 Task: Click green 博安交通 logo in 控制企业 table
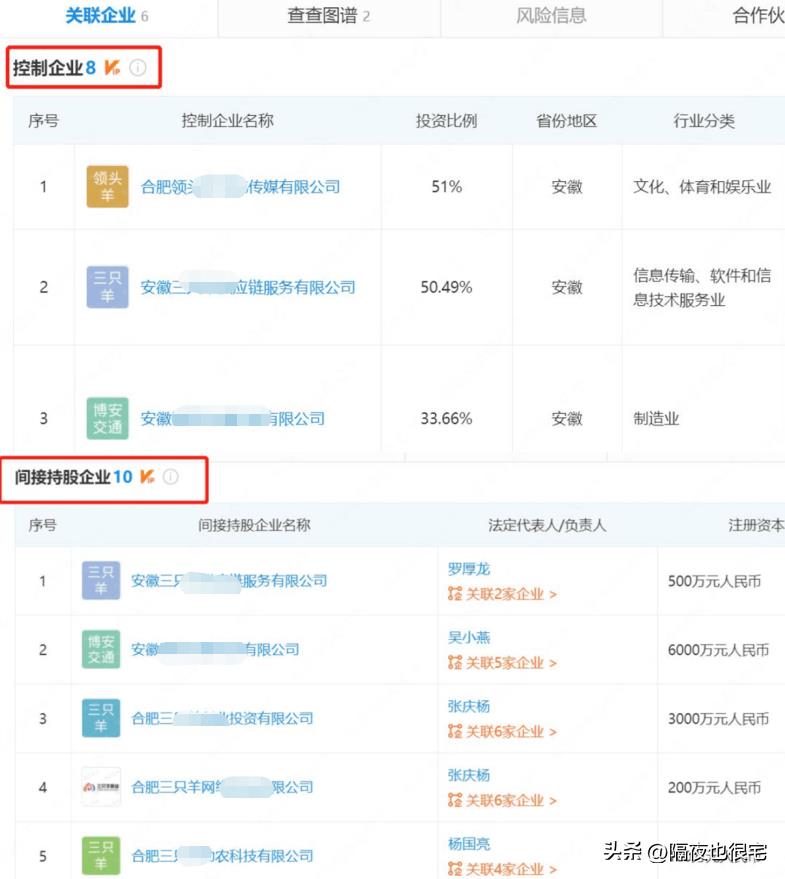[x=107, y=419]
